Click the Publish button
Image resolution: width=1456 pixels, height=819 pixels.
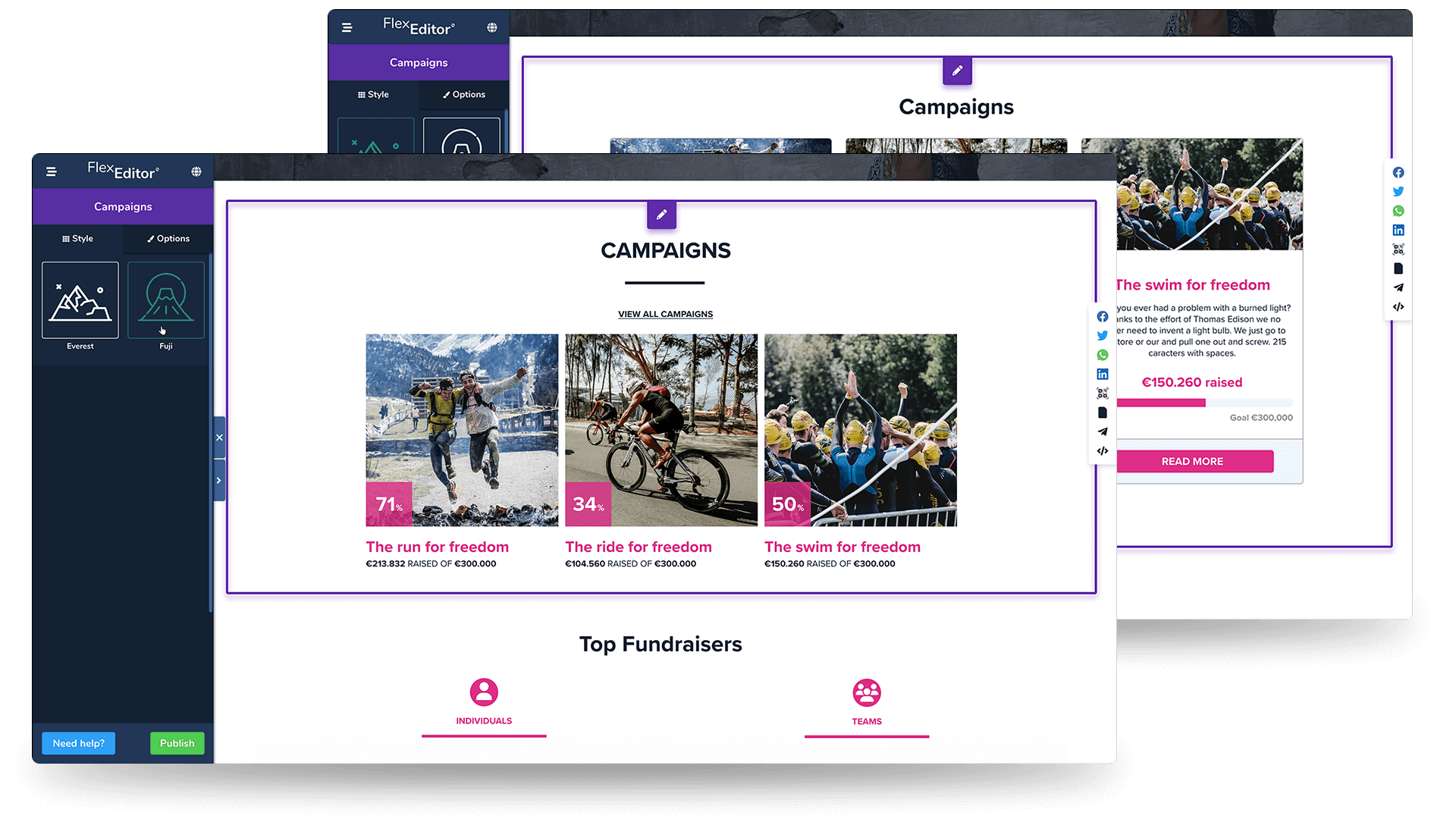point(177,743)
